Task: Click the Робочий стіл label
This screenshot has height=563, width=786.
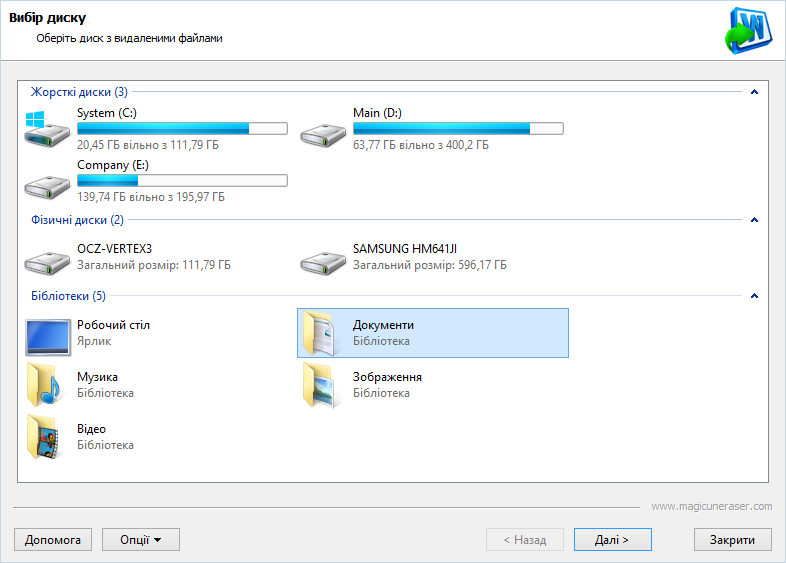Action: [x=113, y=325]
